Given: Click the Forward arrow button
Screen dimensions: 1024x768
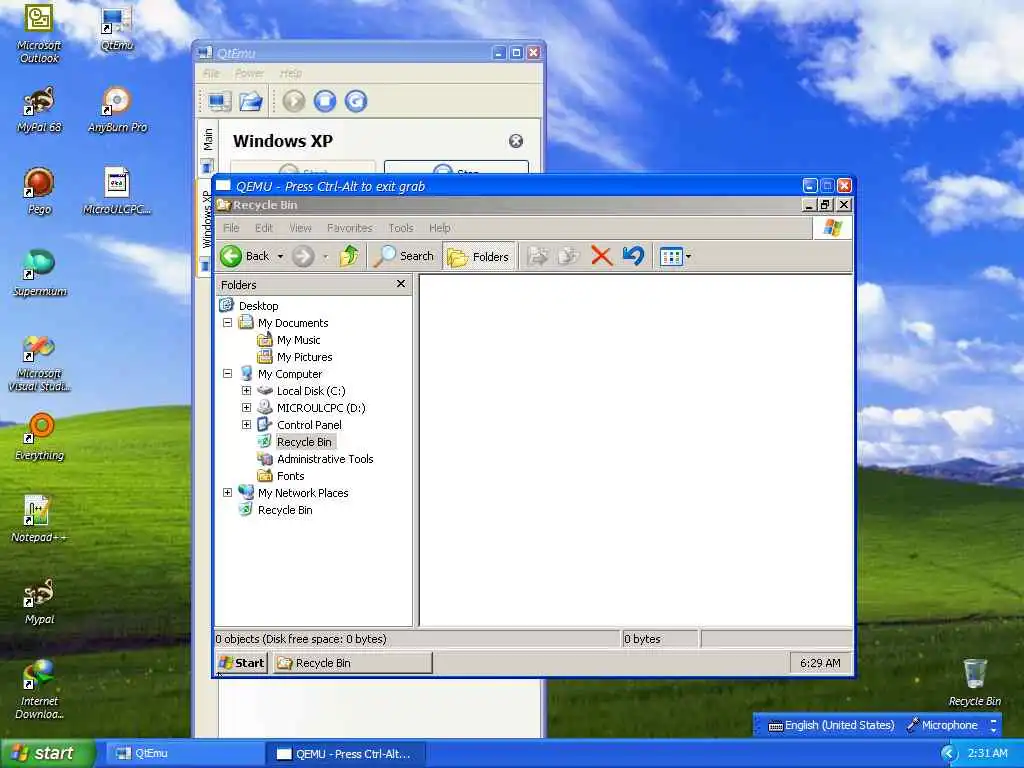Looking at the screenshot, I should pyautogui.click(x=303, y=256).
